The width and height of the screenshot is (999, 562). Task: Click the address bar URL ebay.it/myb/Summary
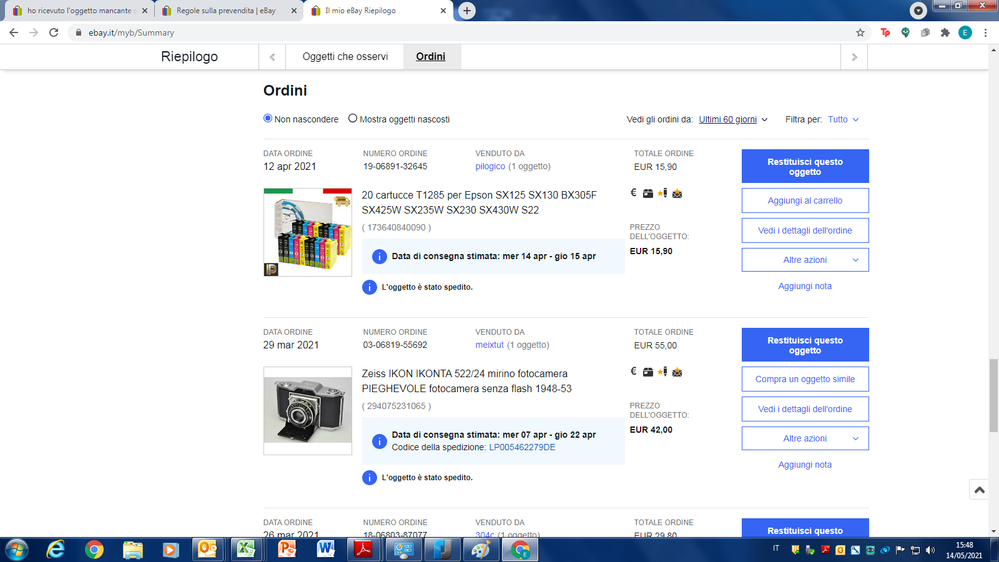[131, 32]
